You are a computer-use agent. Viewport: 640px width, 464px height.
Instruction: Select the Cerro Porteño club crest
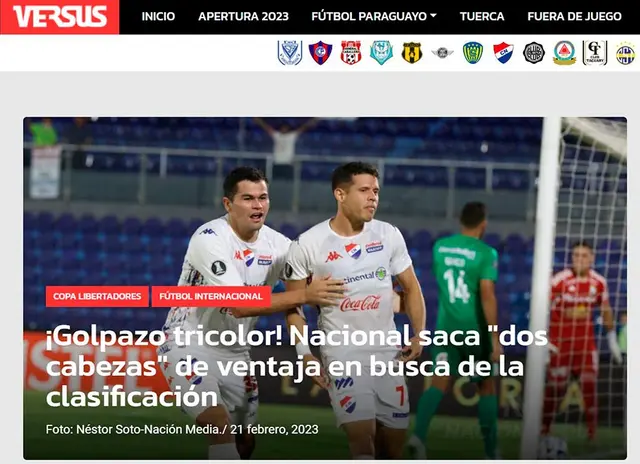tap(320, 53)
